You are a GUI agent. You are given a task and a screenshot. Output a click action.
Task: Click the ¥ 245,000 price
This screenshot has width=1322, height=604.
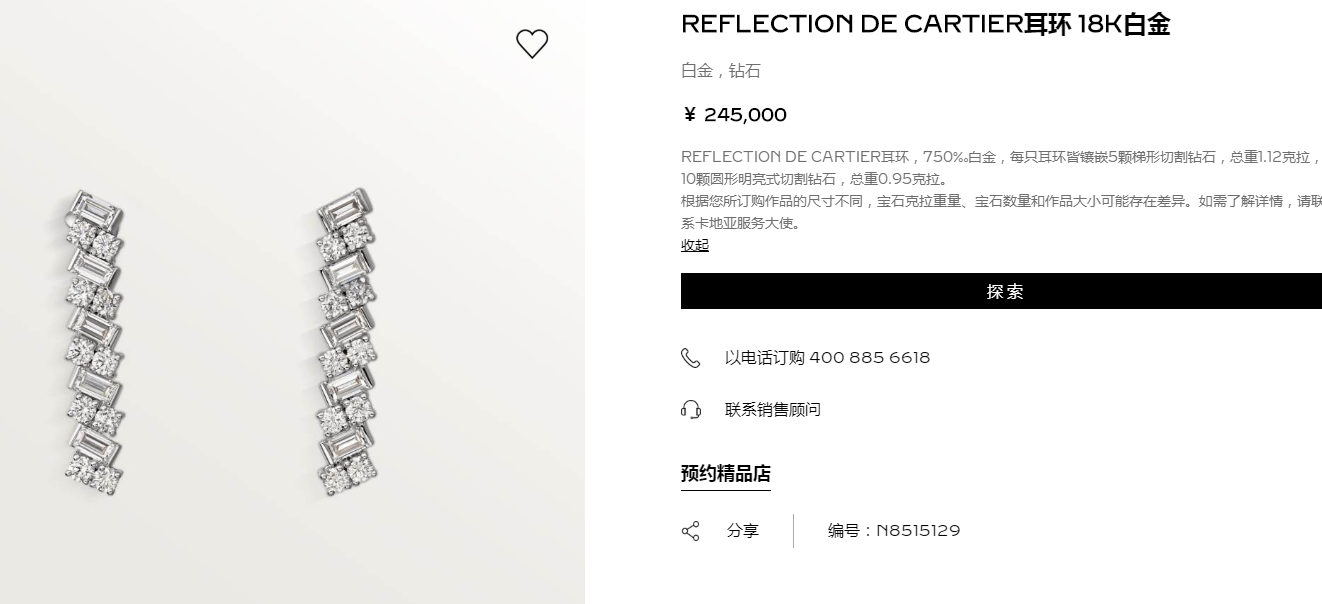pyautogui.click(x=734, y=115)
